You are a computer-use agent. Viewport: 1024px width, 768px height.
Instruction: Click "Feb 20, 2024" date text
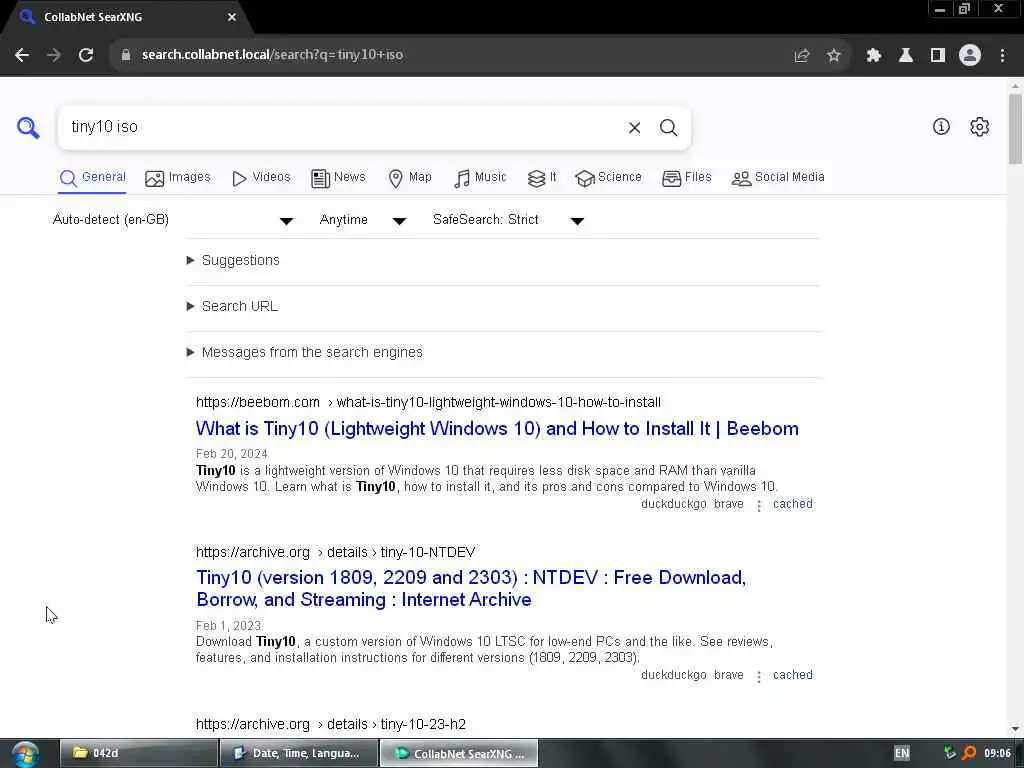pos(232,454)
